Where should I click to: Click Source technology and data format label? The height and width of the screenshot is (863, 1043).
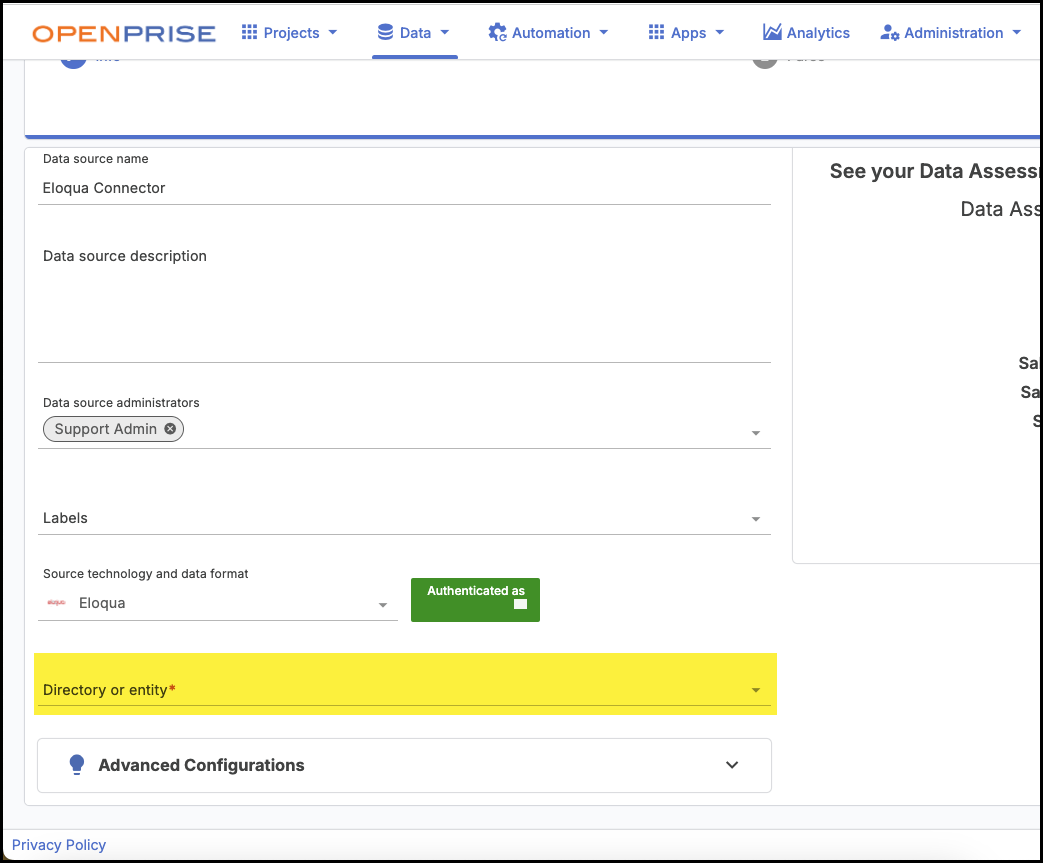click(146, 574)
